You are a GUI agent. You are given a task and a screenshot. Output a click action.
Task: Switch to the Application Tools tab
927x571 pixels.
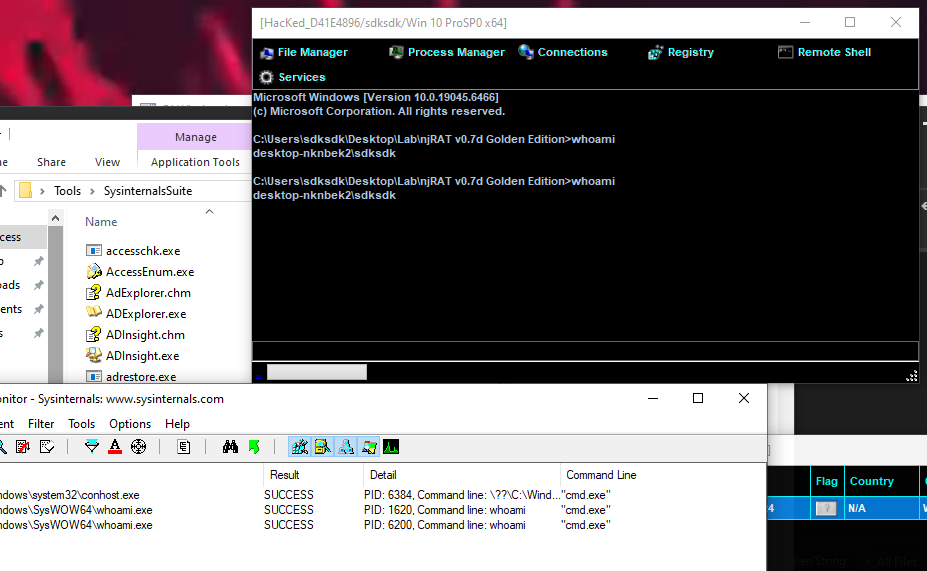pyautogui.click(x=195, y=162)
